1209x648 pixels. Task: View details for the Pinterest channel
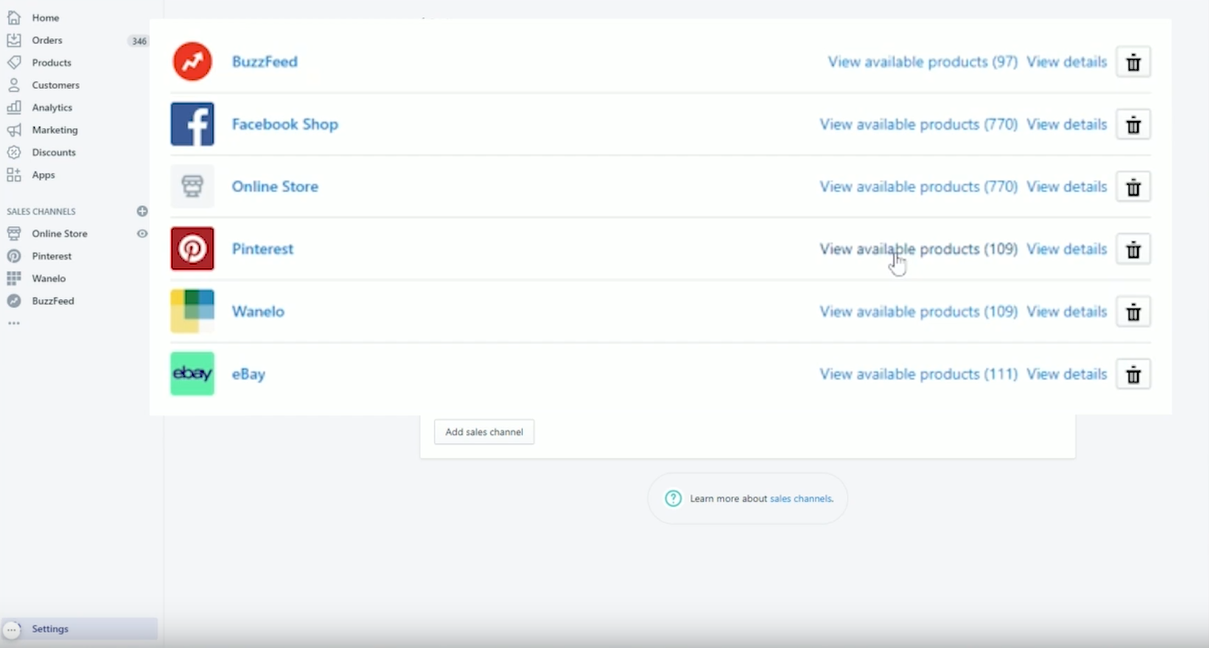coord(1066,248)
